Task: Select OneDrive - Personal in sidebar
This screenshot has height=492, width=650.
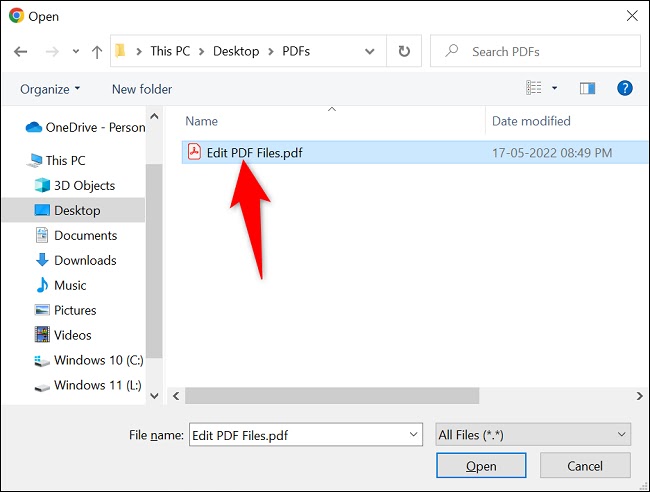Action: tap(85, 127)
